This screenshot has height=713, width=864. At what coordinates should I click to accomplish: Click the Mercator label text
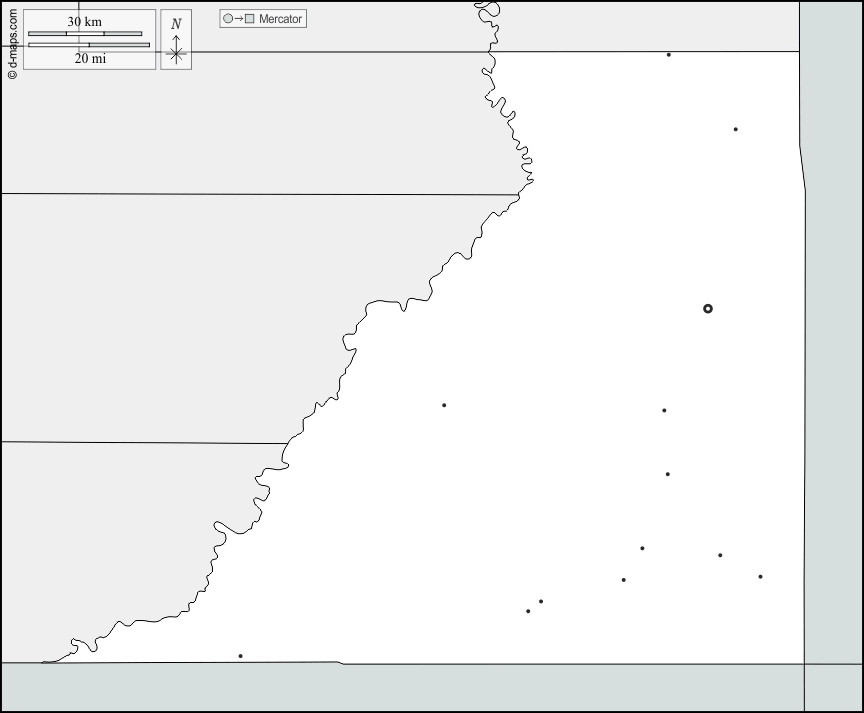tap(280, 19)
